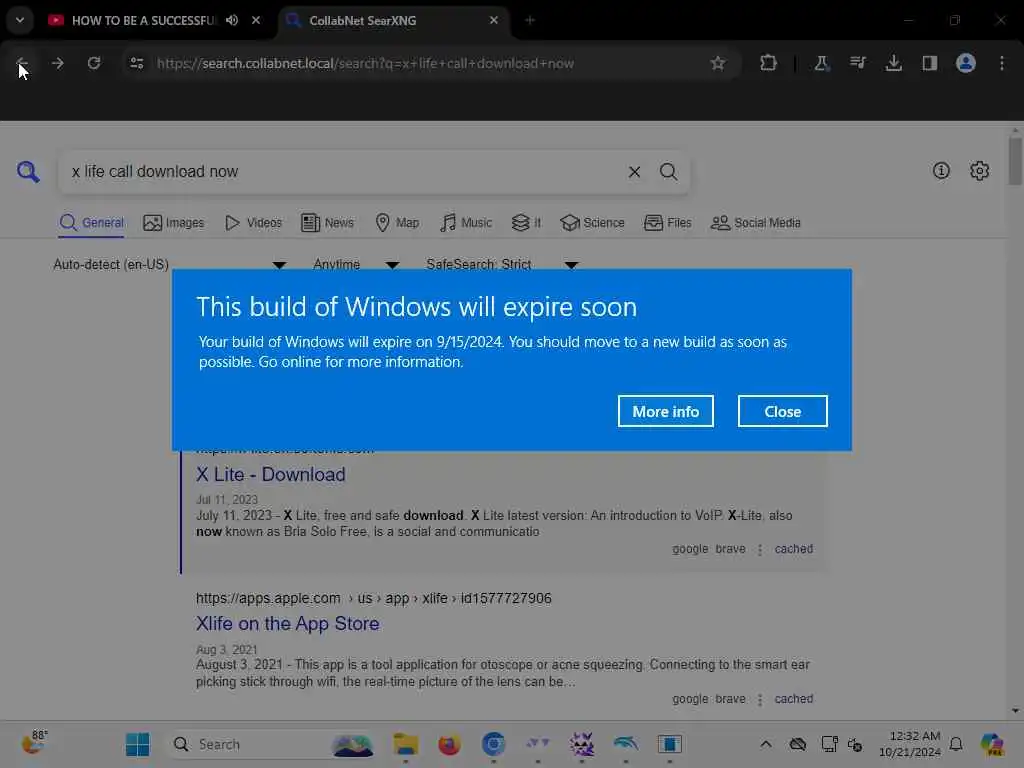Open File Explorer from taskbar

(406, 744)
